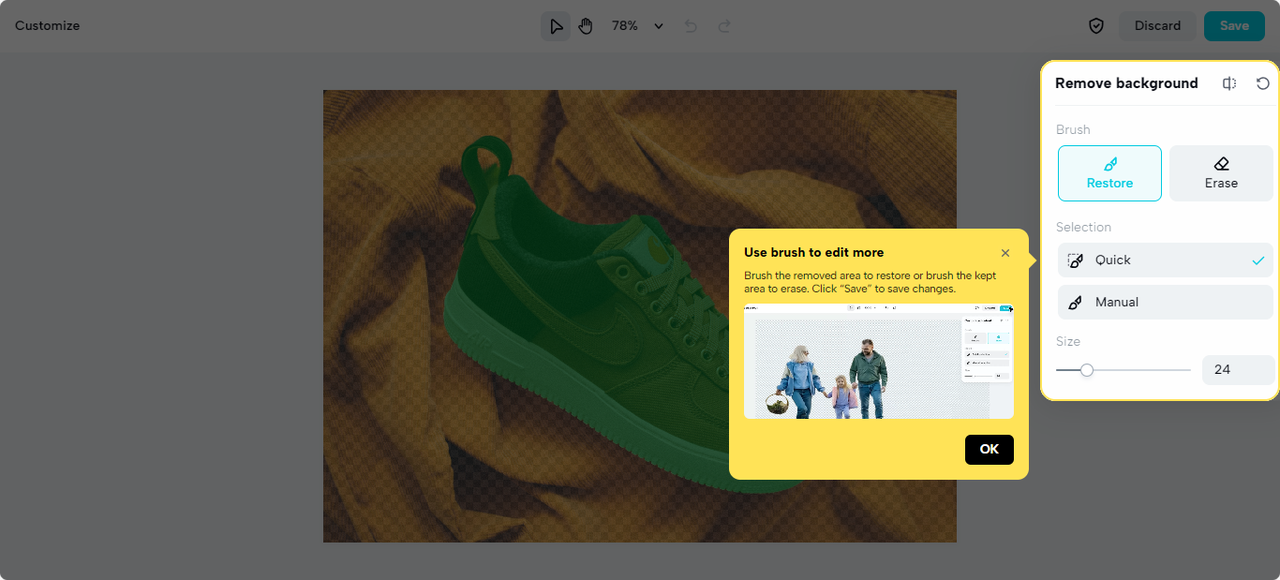Select the hand pan tool

[586, 26]
